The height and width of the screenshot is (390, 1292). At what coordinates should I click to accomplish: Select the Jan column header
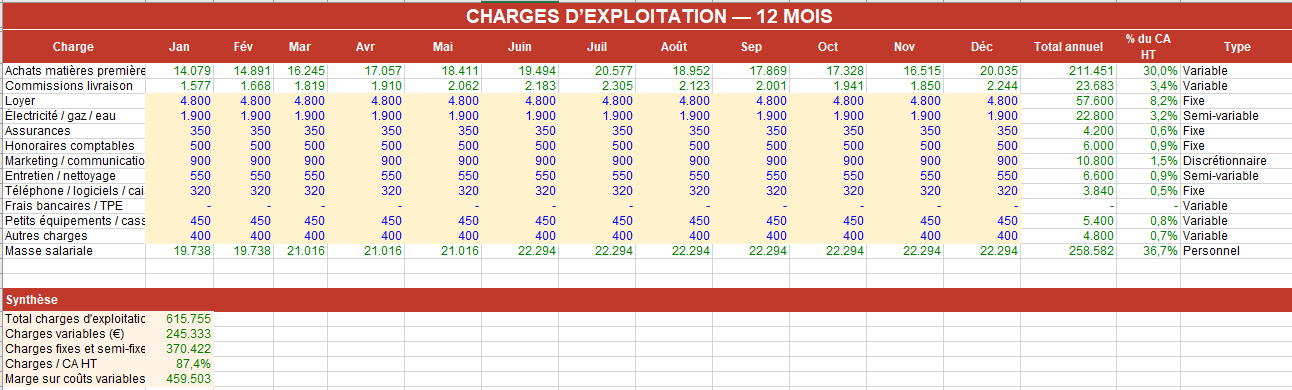click(x=180, y=47)
